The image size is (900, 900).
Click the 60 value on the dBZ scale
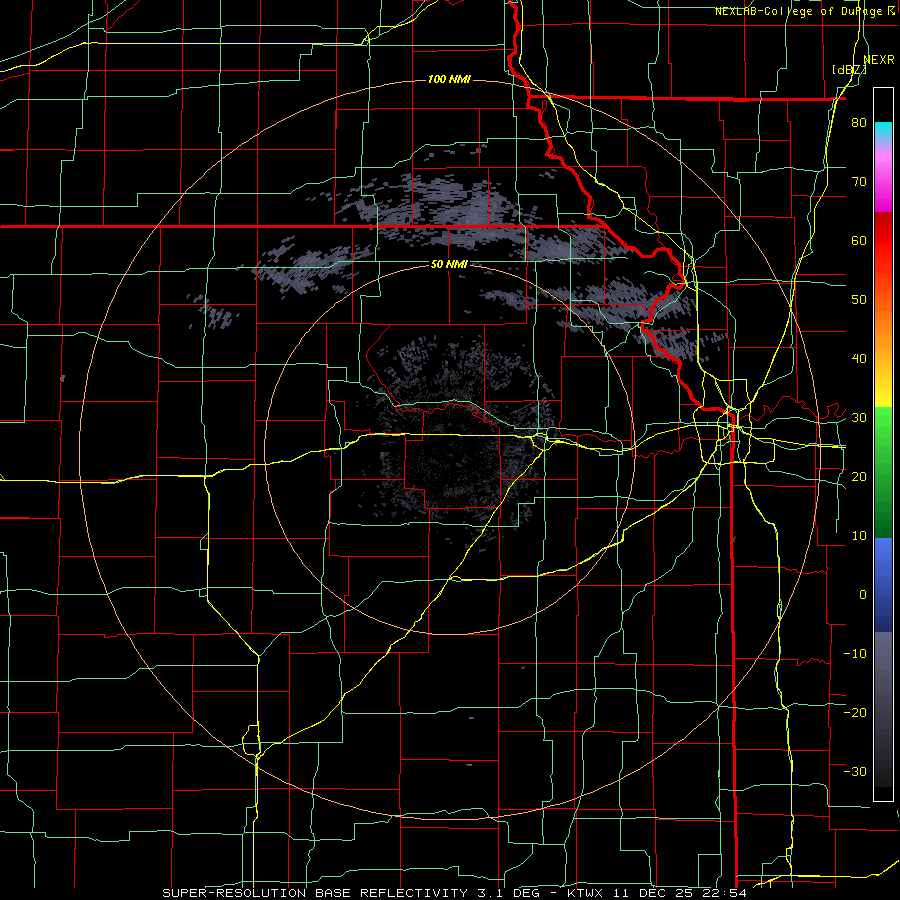(x=859, y=240)
